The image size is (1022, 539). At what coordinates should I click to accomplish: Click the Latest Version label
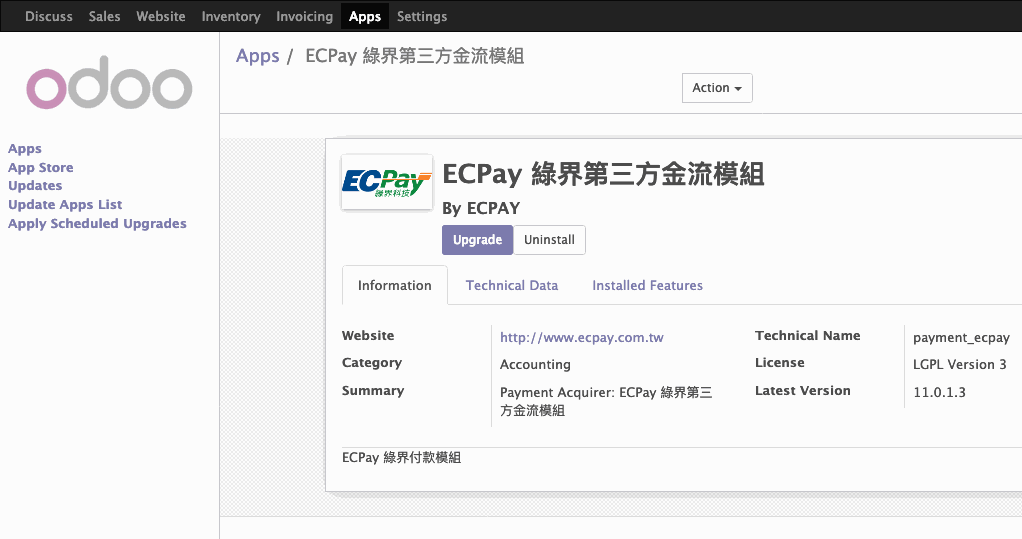coord(802,391)
